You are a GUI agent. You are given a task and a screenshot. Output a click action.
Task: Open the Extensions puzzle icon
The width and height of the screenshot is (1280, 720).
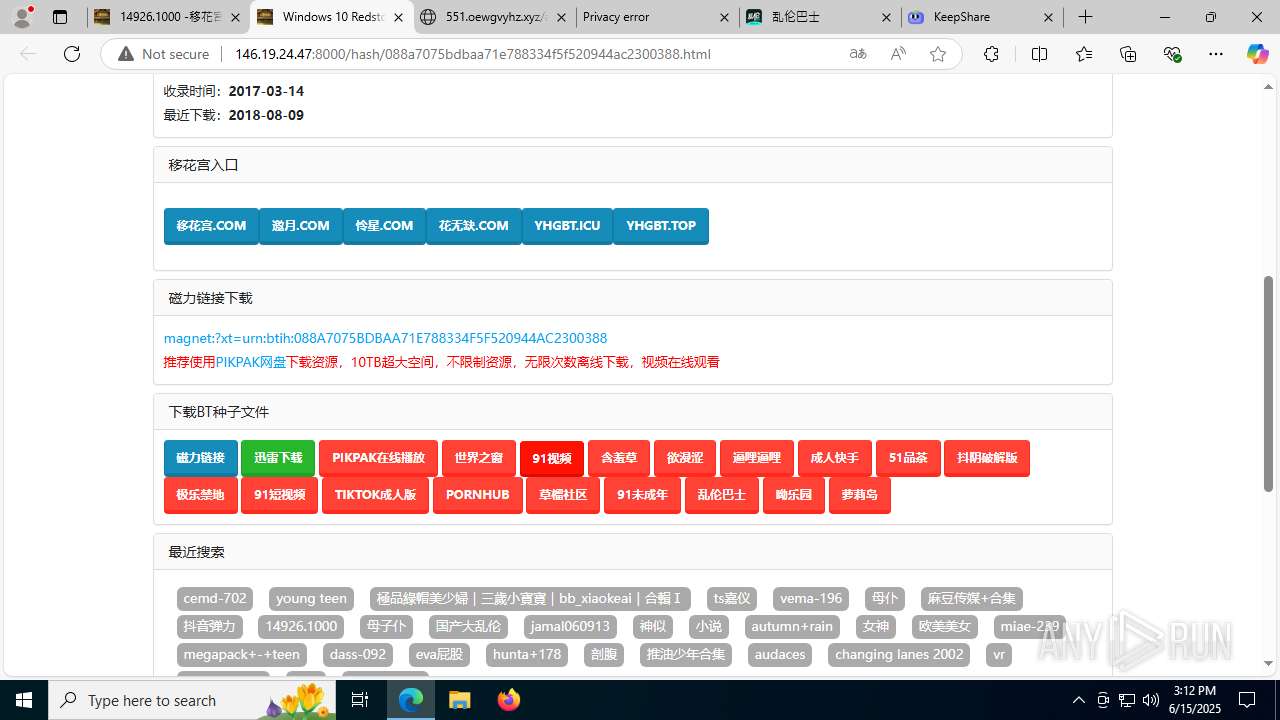[991, 54]
